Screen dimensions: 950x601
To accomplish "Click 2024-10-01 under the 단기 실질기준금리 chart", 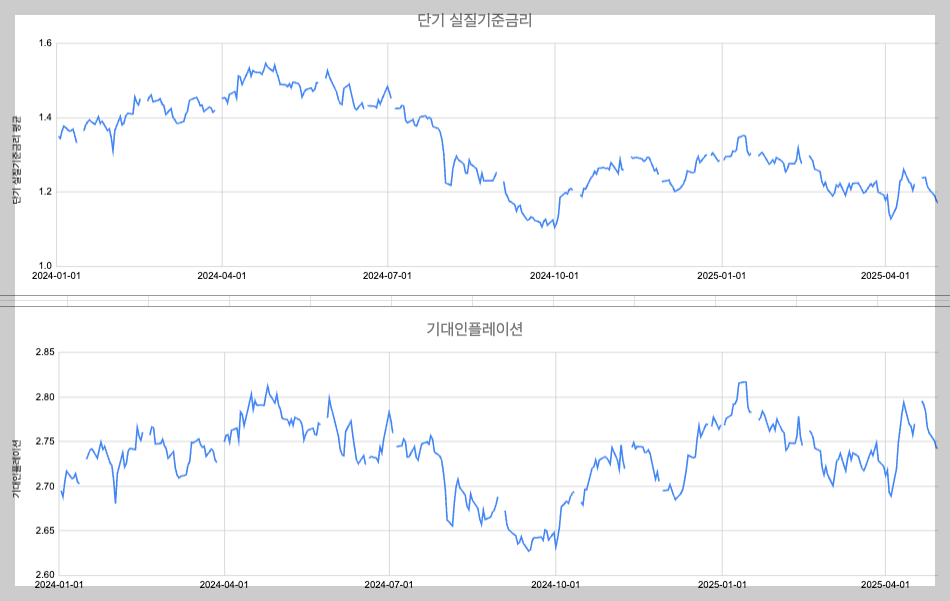I will (x=554, y=276).
